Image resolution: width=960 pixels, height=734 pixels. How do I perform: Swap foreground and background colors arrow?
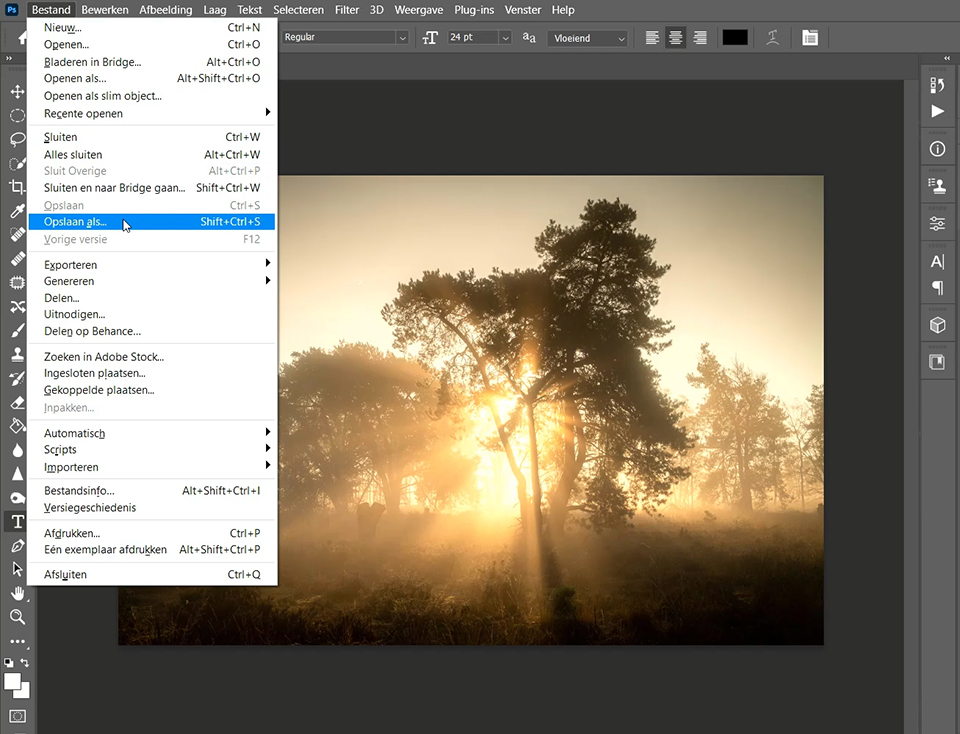[x=25, y=662]
